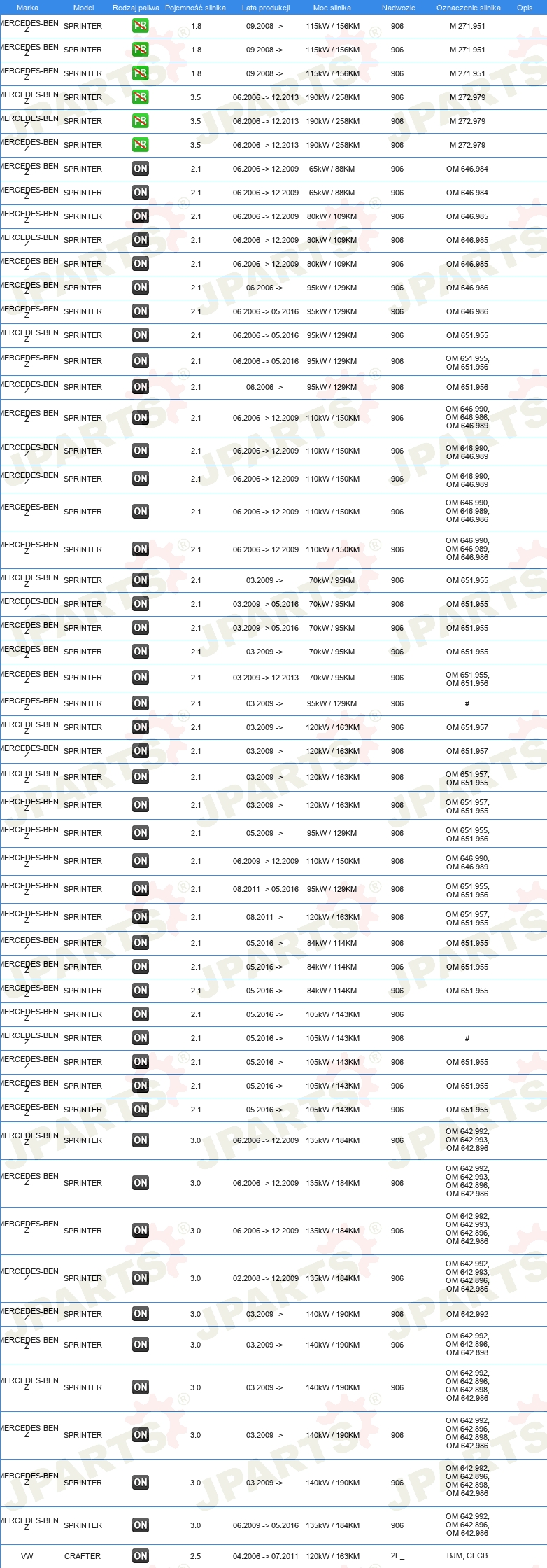Click the Lata produkcji column header

[266, 8]
